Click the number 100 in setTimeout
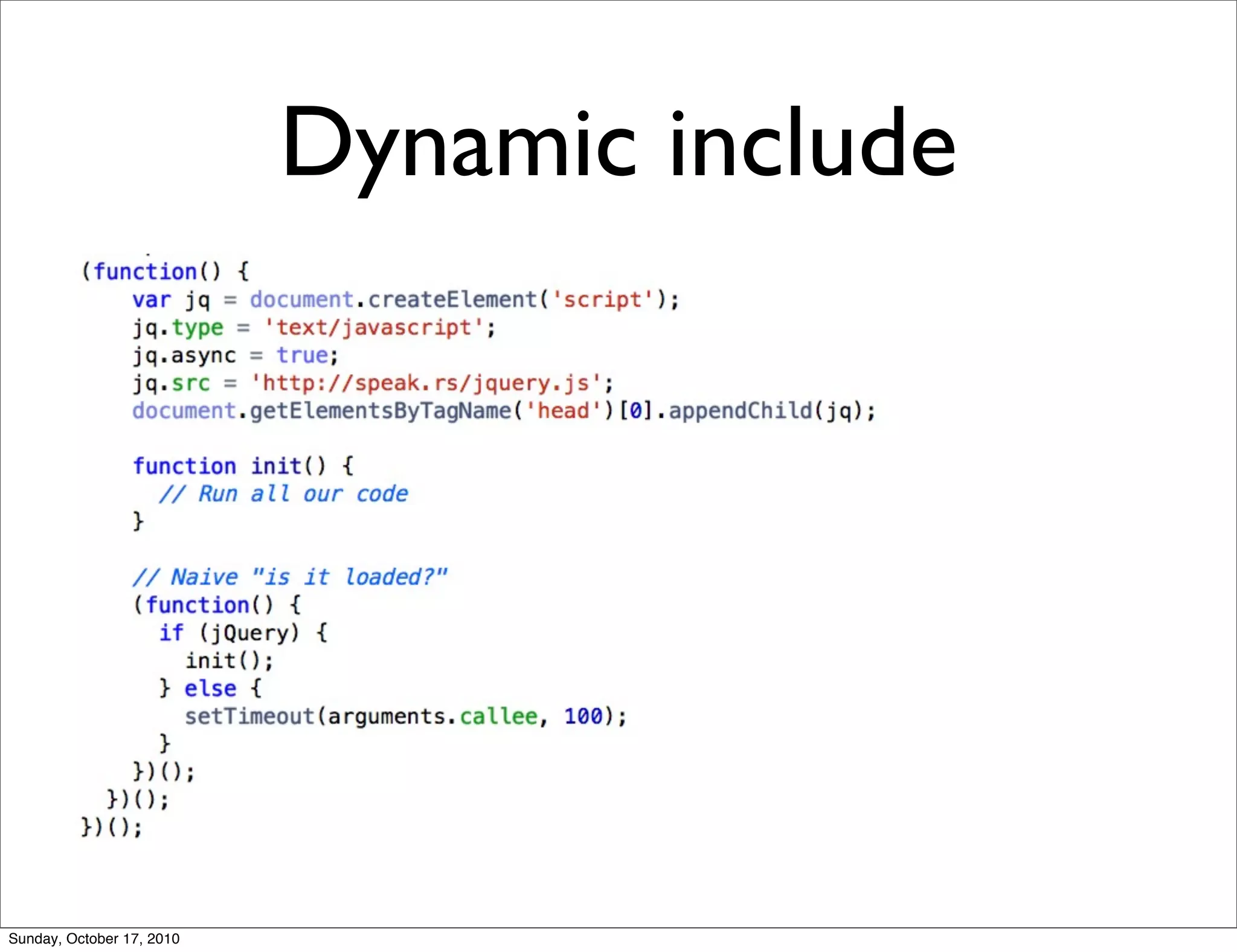Image resolution: width=1237 pixels, height=952 pixels. coord(583,716)
